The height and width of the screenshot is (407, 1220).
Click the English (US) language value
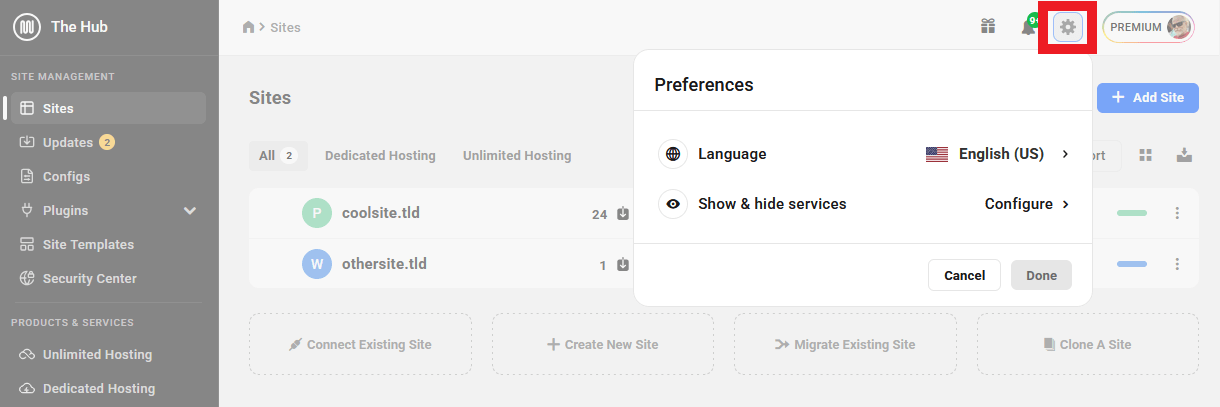[x=1001, y=154]
